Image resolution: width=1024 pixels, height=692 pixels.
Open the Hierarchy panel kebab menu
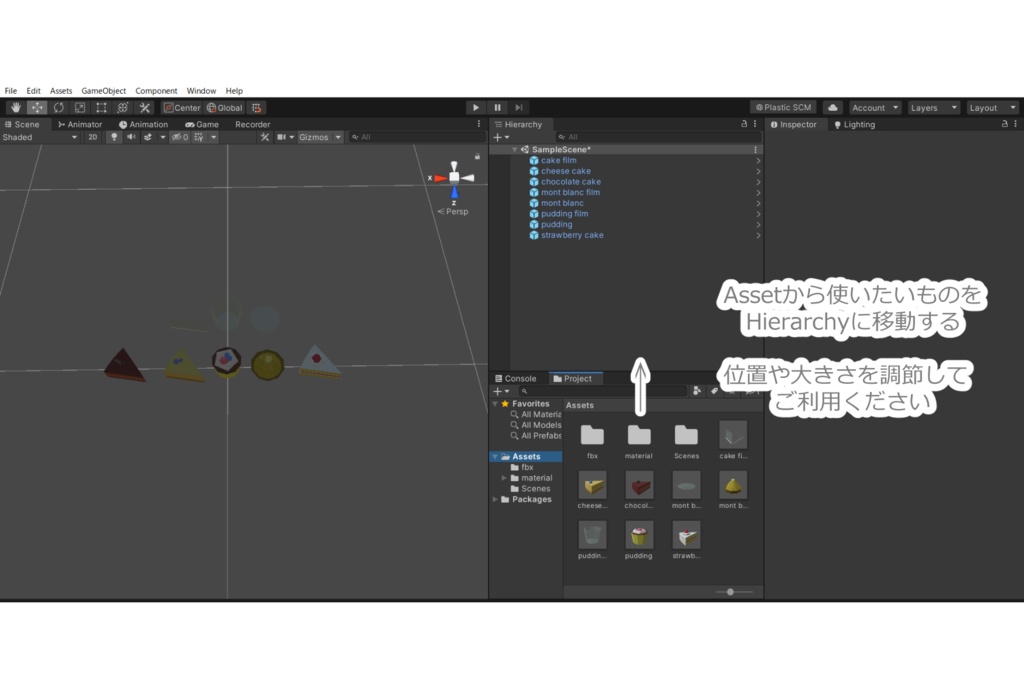(755, 124)
